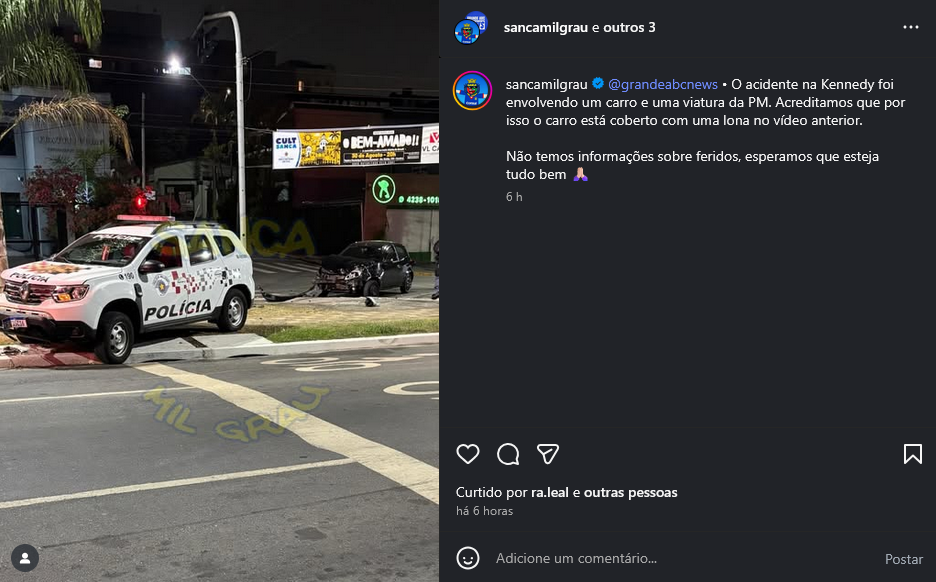Open the three-dot more options menu
Screen dimensions: 936x582
tap(910, 27)
